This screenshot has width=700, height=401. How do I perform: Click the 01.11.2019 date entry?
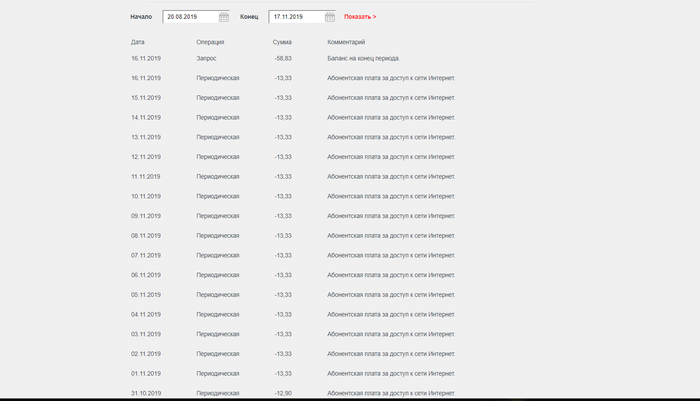coord(146,373)
